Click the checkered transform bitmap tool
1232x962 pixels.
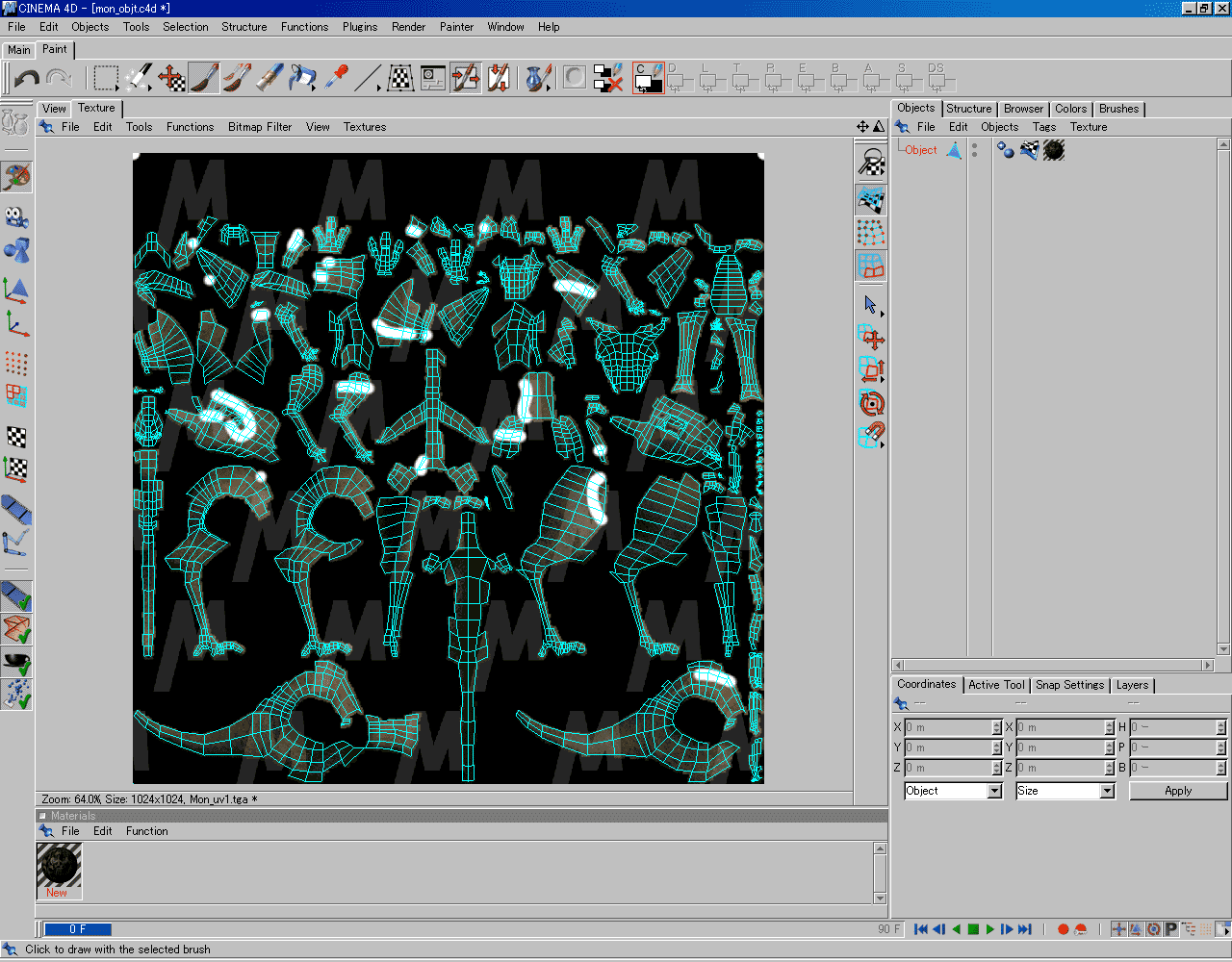click(400, 78)
